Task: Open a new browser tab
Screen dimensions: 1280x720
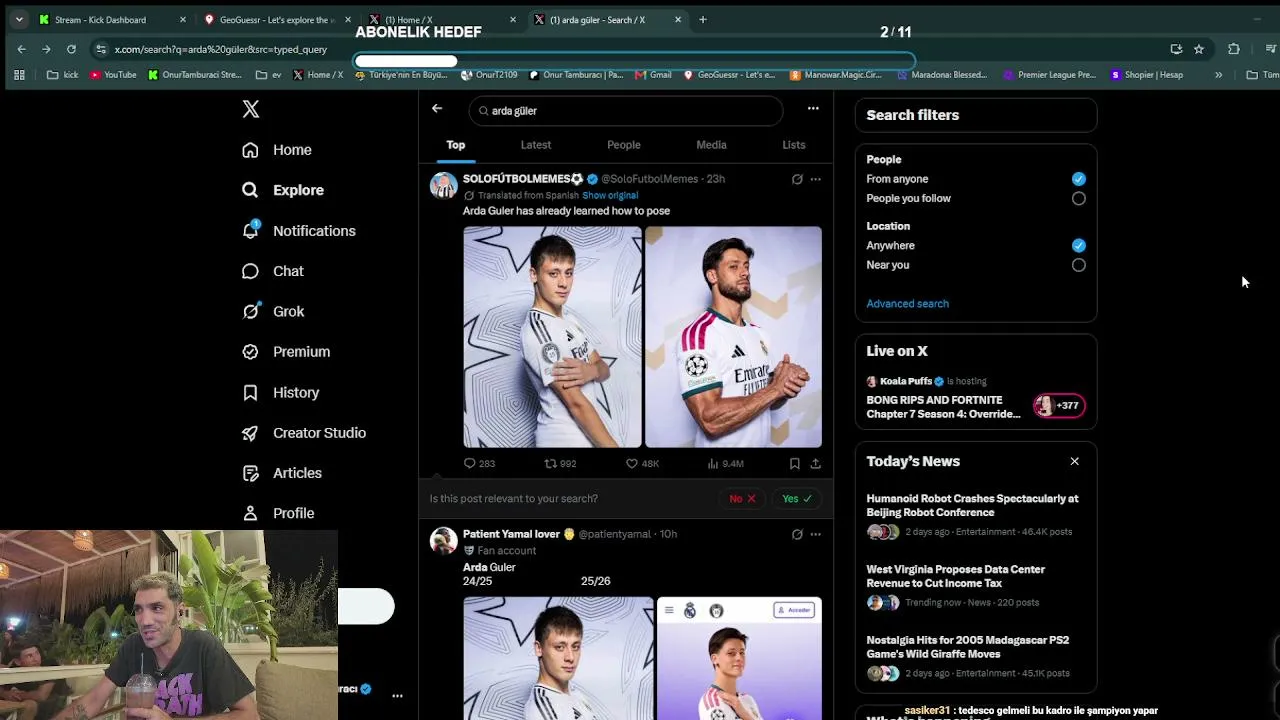Action: [x=703, y=19]
